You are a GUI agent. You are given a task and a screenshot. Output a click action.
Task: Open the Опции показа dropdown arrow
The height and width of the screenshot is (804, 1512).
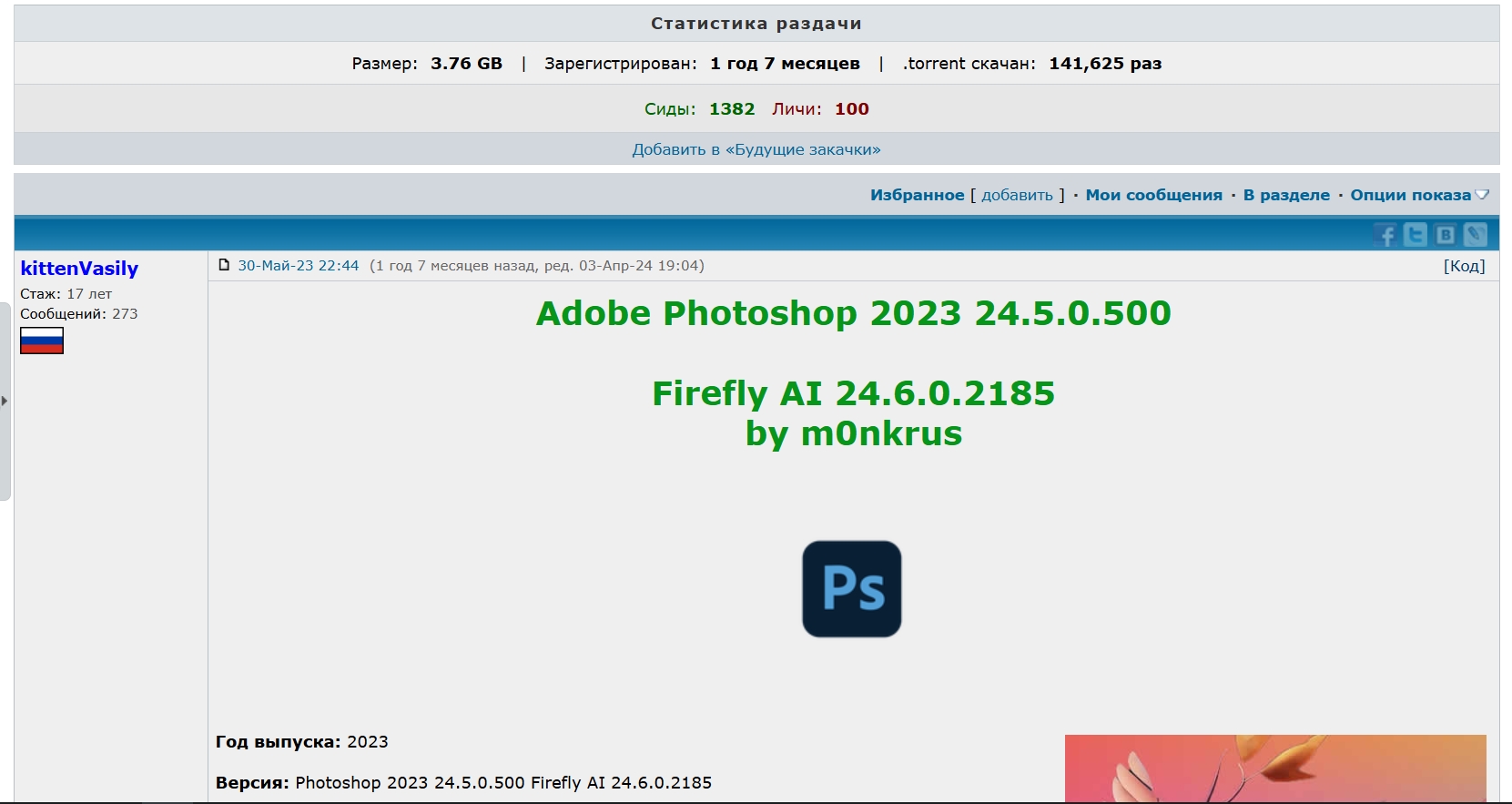coord(1482,195)
